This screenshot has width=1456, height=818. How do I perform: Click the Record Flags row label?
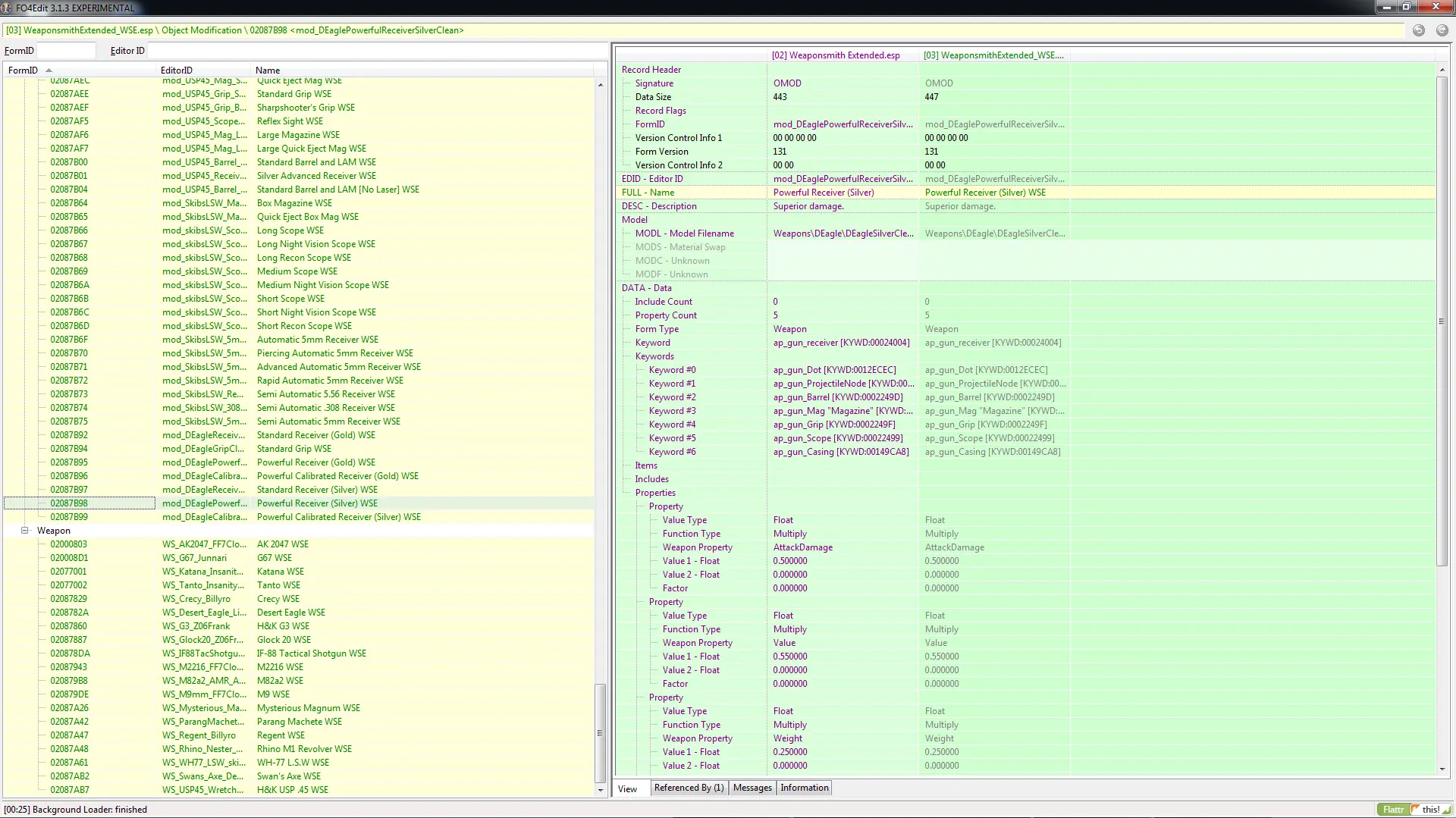(x=661, y=111)
